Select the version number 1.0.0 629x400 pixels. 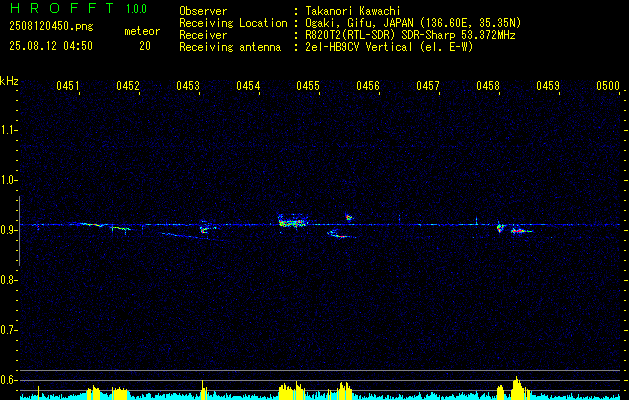point(136,8)
